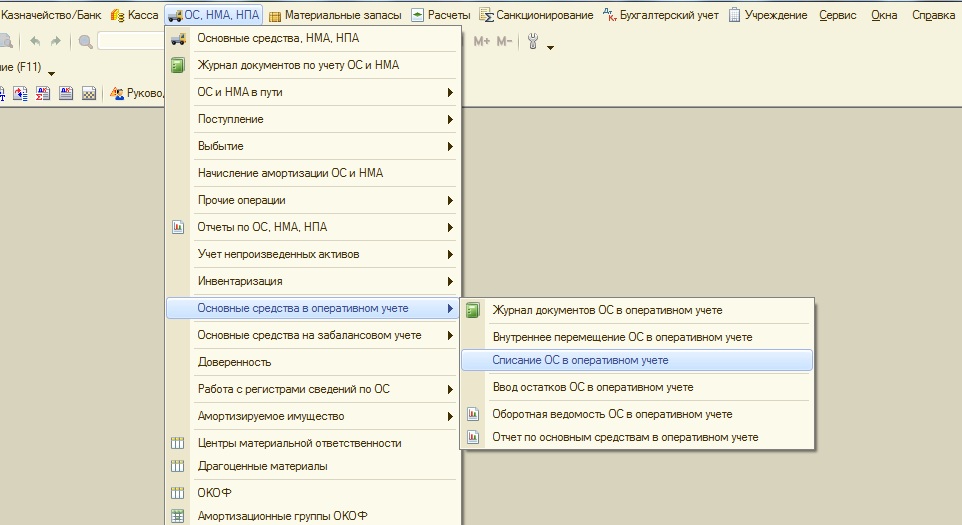
Task: Select Списание ОС в оперативном учете
Action: click(637, 360)
